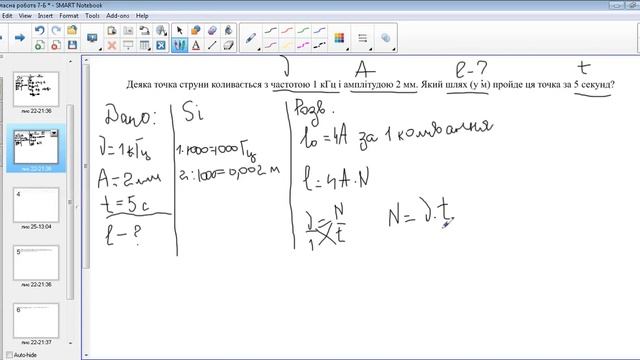This screenshot has width=640, height=360.
Task: Open the Tools menu
Action: coord(92,16)
